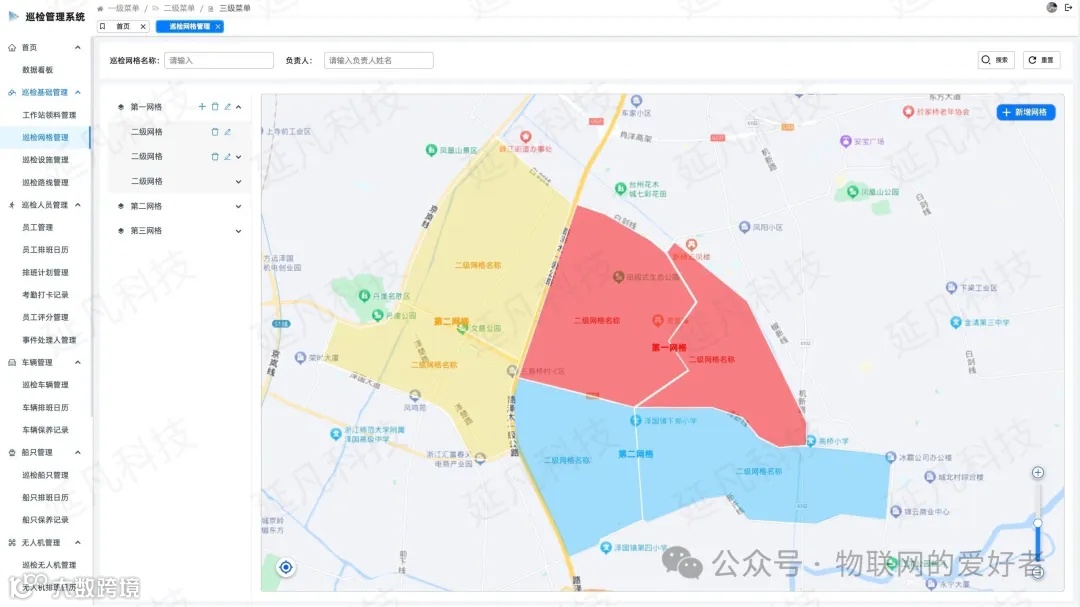The height and width of the screenshot is (607, 1080).
Task: Zoom out with the map minus button
Action: click(1037, 573)
